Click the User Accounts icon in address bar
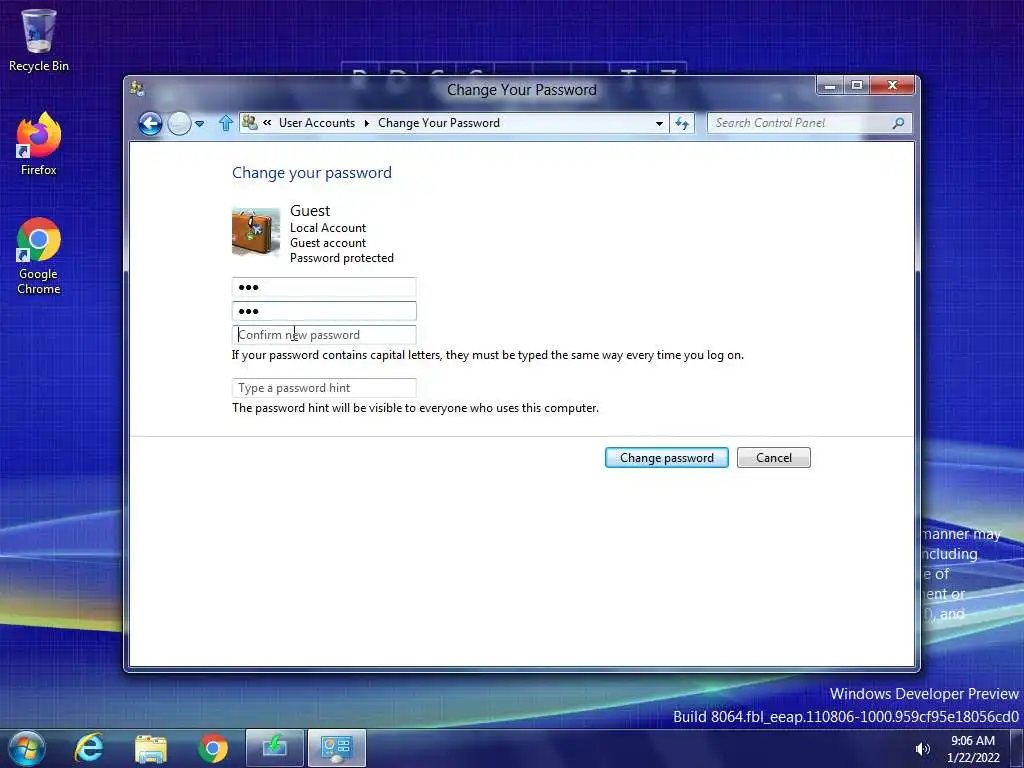Viewport: 1024px width, 768px height. [x=249, y=122]
